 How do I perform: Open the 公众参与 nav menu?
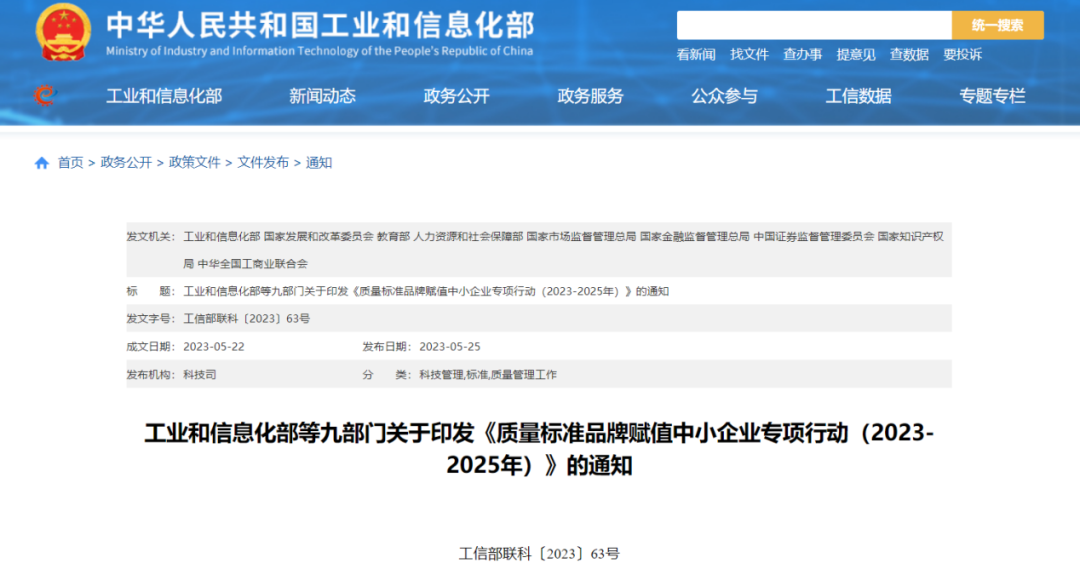coord(724,96)
